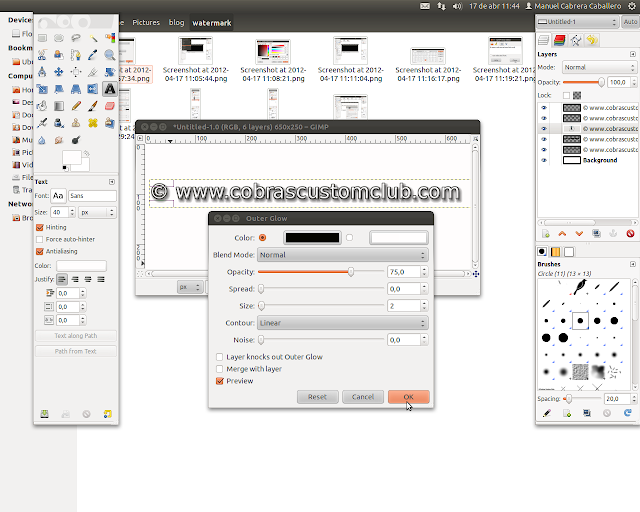Click Reset in Outer Glow dialog
Viewport: 640px width, 512px height.
(318, 396)
